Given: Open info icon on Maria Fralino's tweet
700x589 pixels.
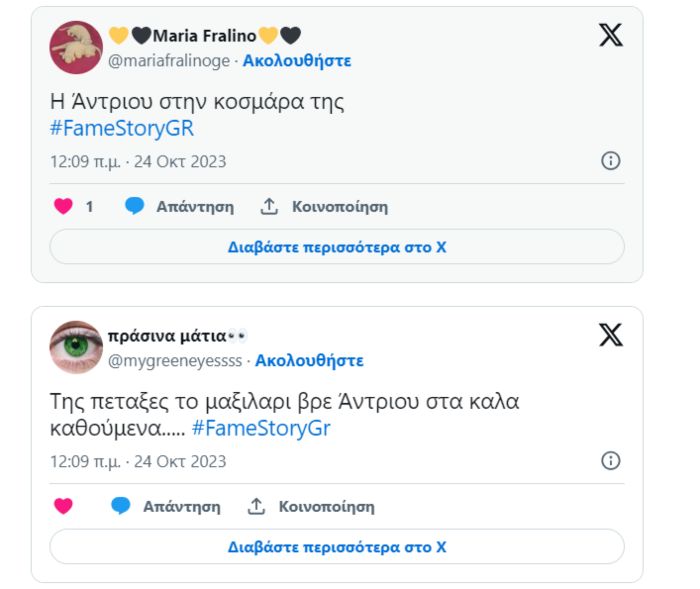Looking at the screenshot, I should click(x=610, y=161).
